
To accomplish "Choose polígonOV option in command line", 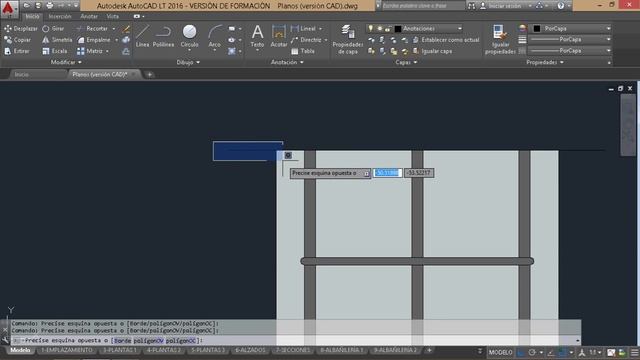I will 149,340.
